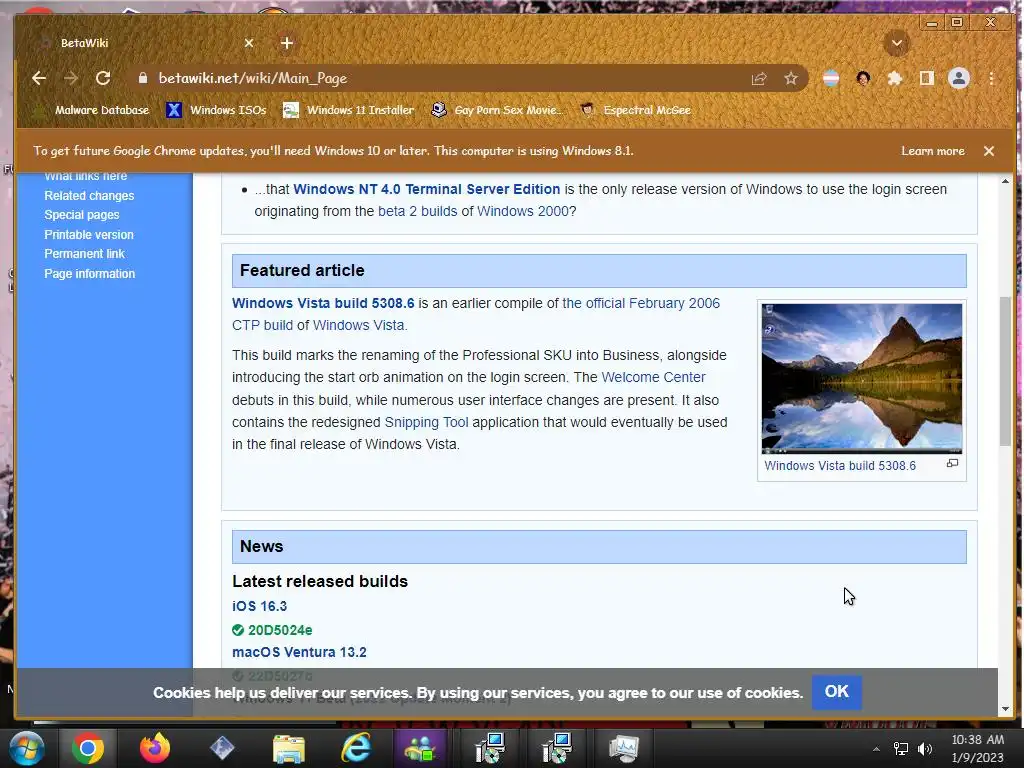Click Learn more on the update notice
Image resolution: width=1024 pixels, height=768 pixels.
click(933, 151)
